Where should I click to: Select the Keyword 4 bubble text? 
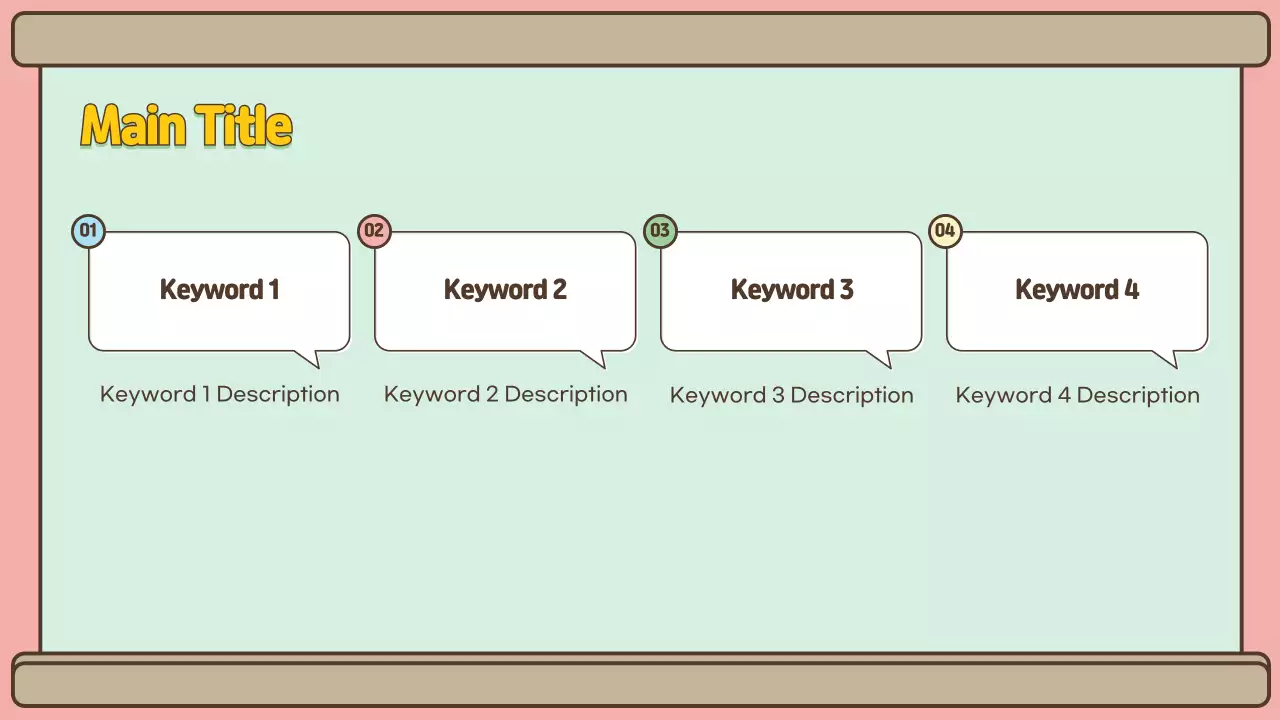click(1077, 290)
